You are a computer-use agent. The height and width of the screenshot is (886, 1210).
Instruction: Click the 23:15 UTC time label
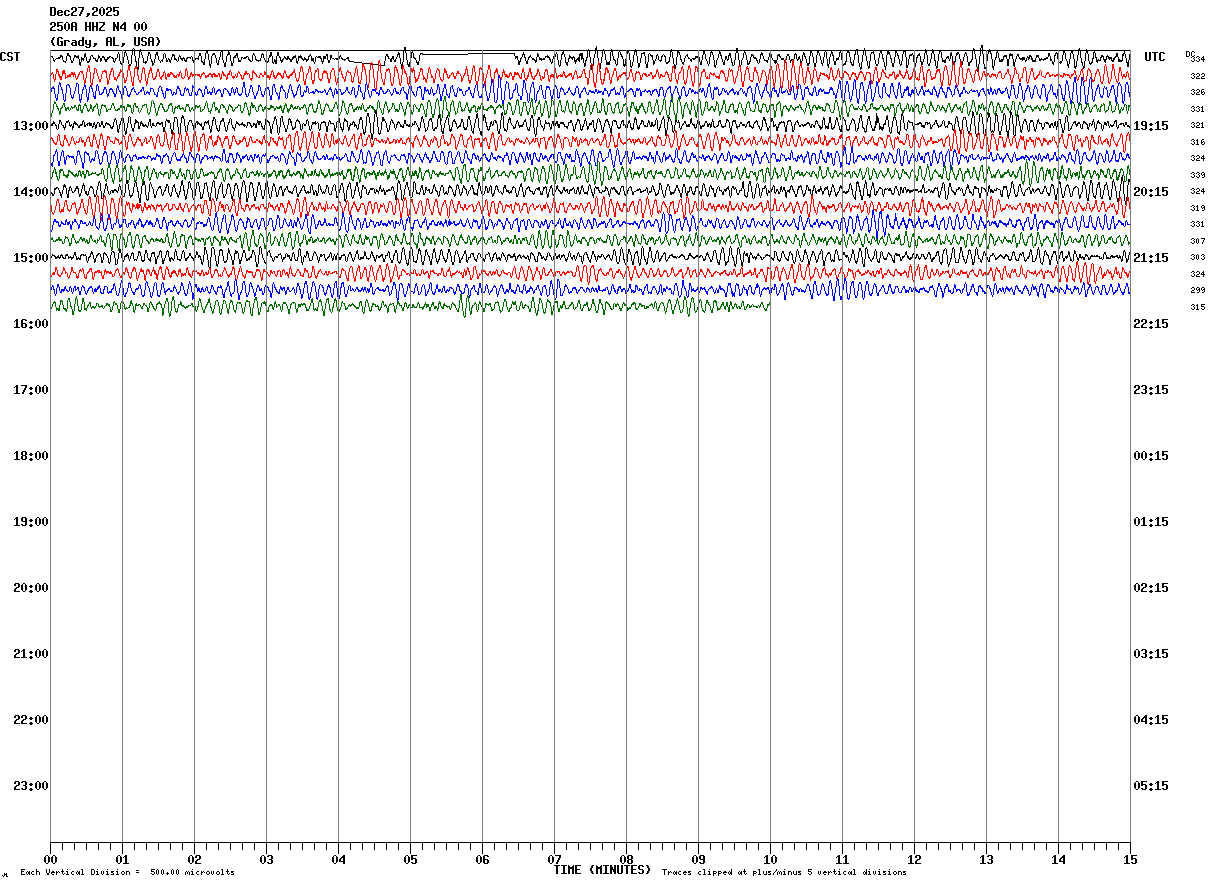[x=1151, y=390]
